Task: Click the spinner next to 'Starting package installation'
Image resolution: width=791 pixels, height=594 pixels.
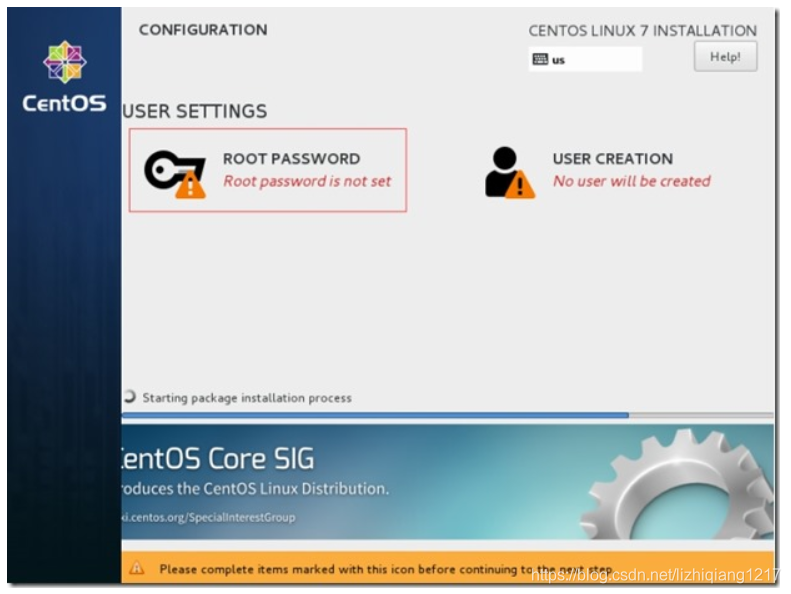Action: click(129, 397)
